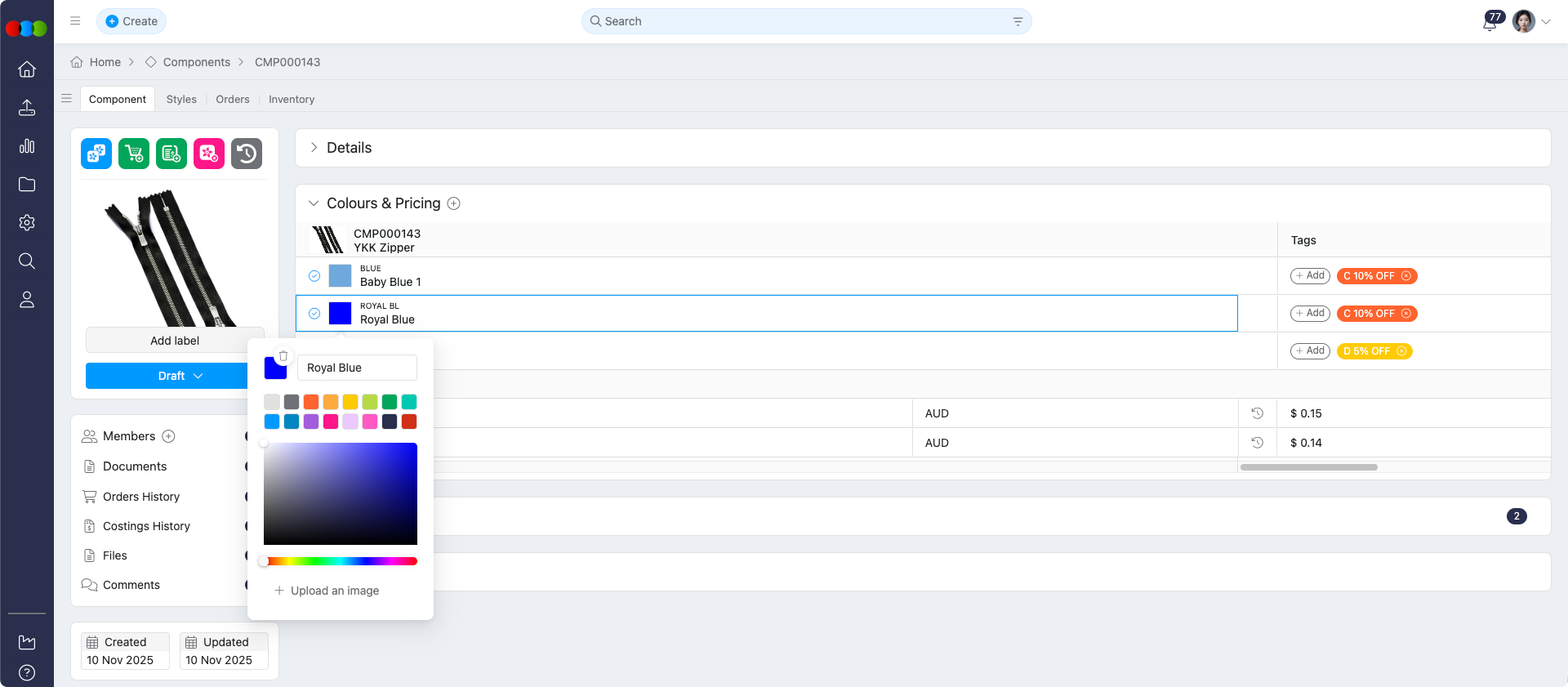Open the help question mark icon
This screenshot has width=1568, height=687.
tap(27, 673)
